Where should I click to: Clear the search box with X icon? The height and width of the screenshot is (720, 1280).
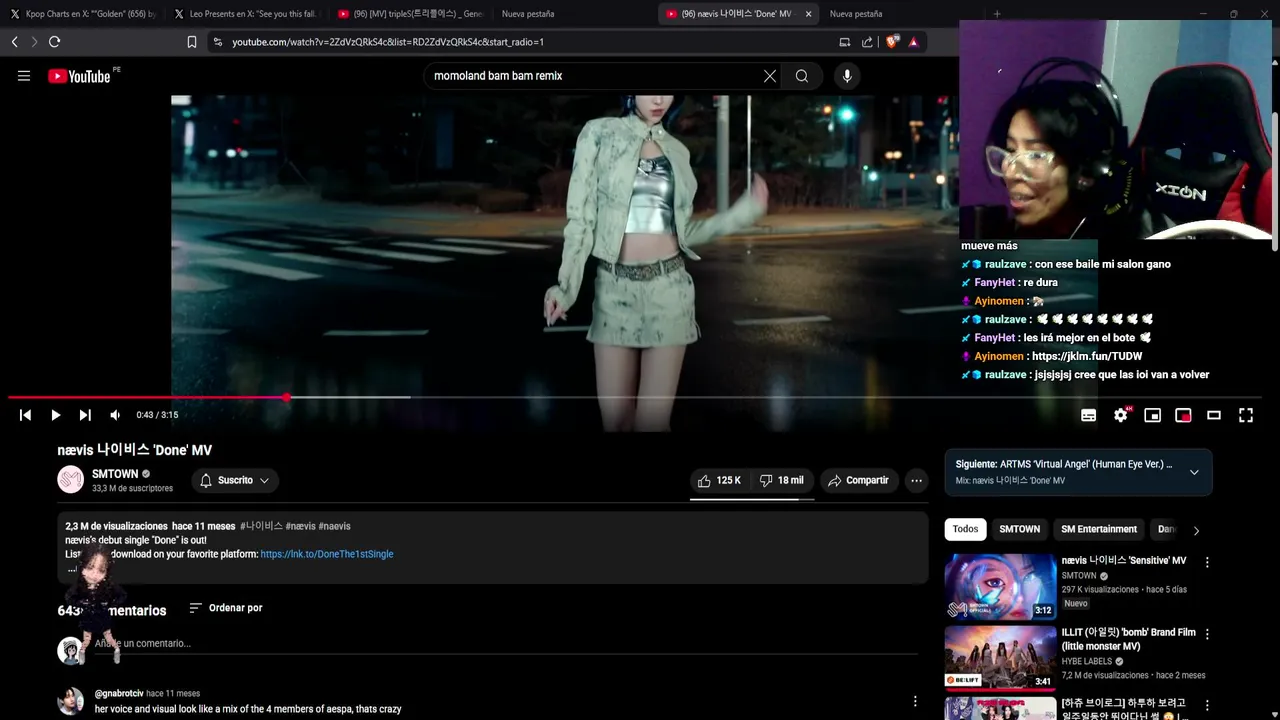pos(770,76)
